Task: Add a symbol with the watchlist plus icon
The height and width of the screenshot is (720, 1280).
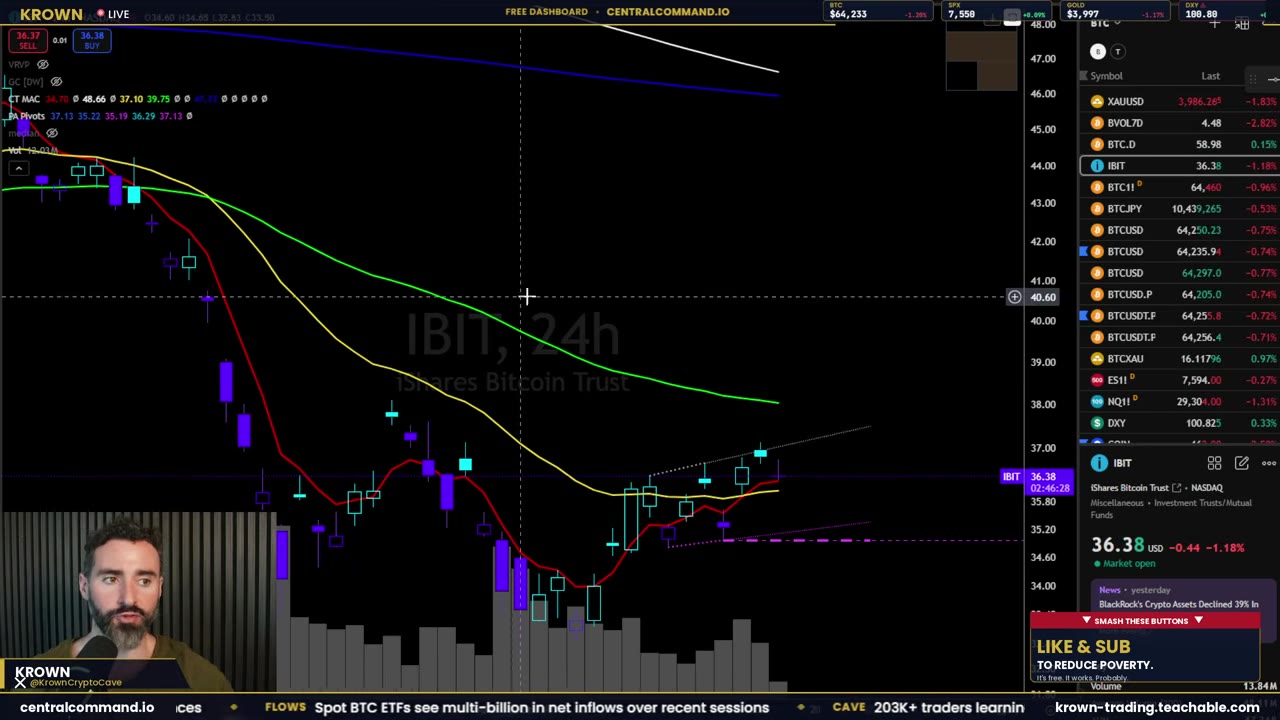Action: point(1214,24)
